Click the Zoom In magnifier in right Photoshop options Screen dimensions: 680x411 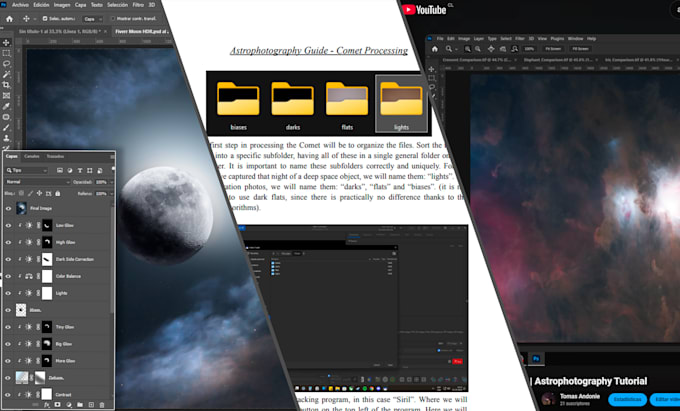(x=468, y=49)
